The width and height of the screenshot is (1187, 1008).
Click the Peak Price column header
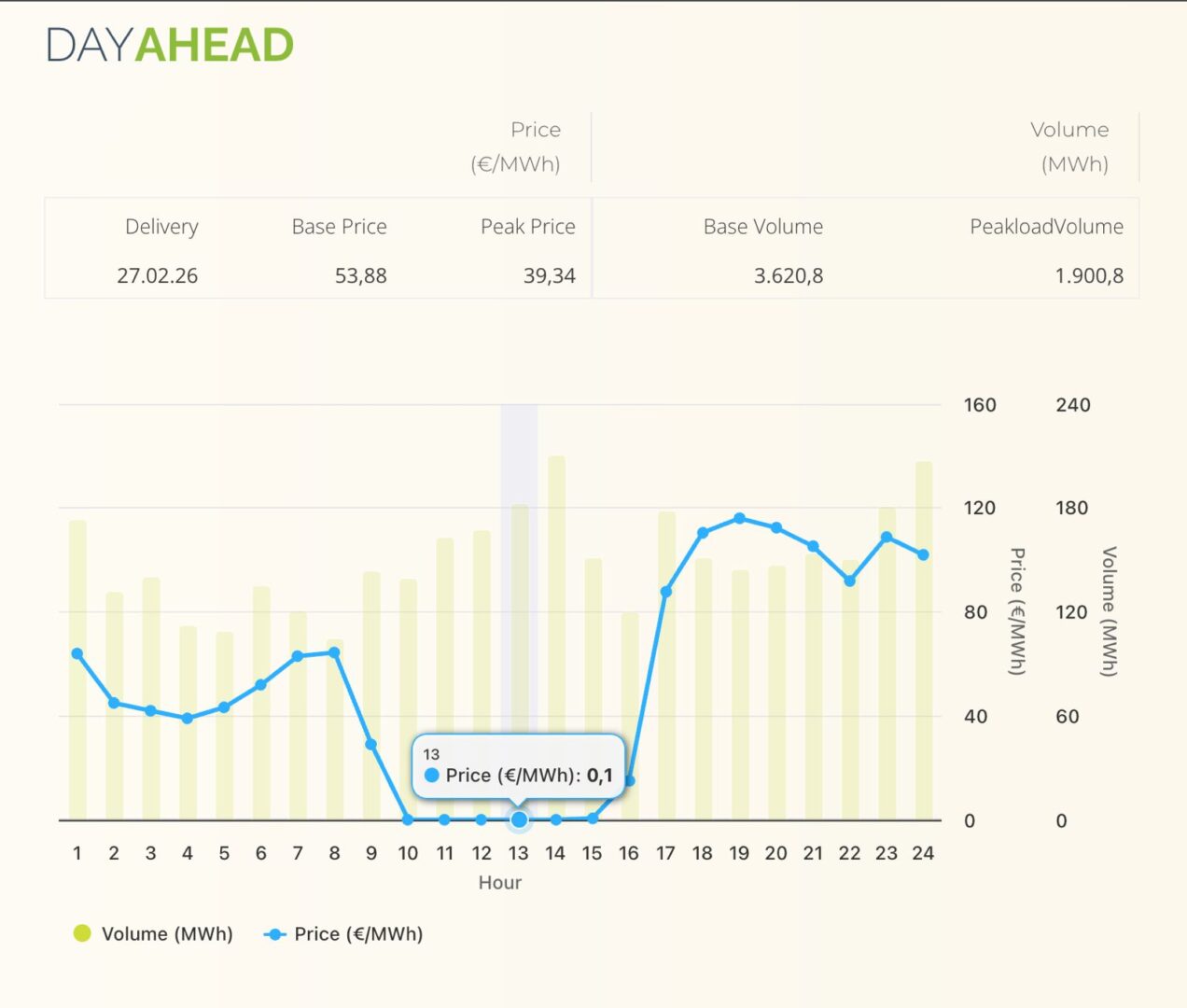(x=527, y=227)
